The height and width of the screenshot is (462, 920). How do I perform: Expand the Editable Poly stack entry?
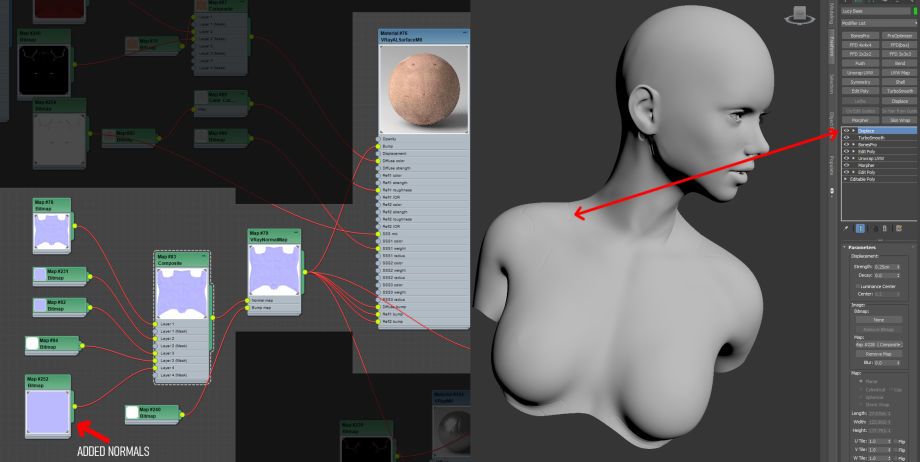point(846,179)
